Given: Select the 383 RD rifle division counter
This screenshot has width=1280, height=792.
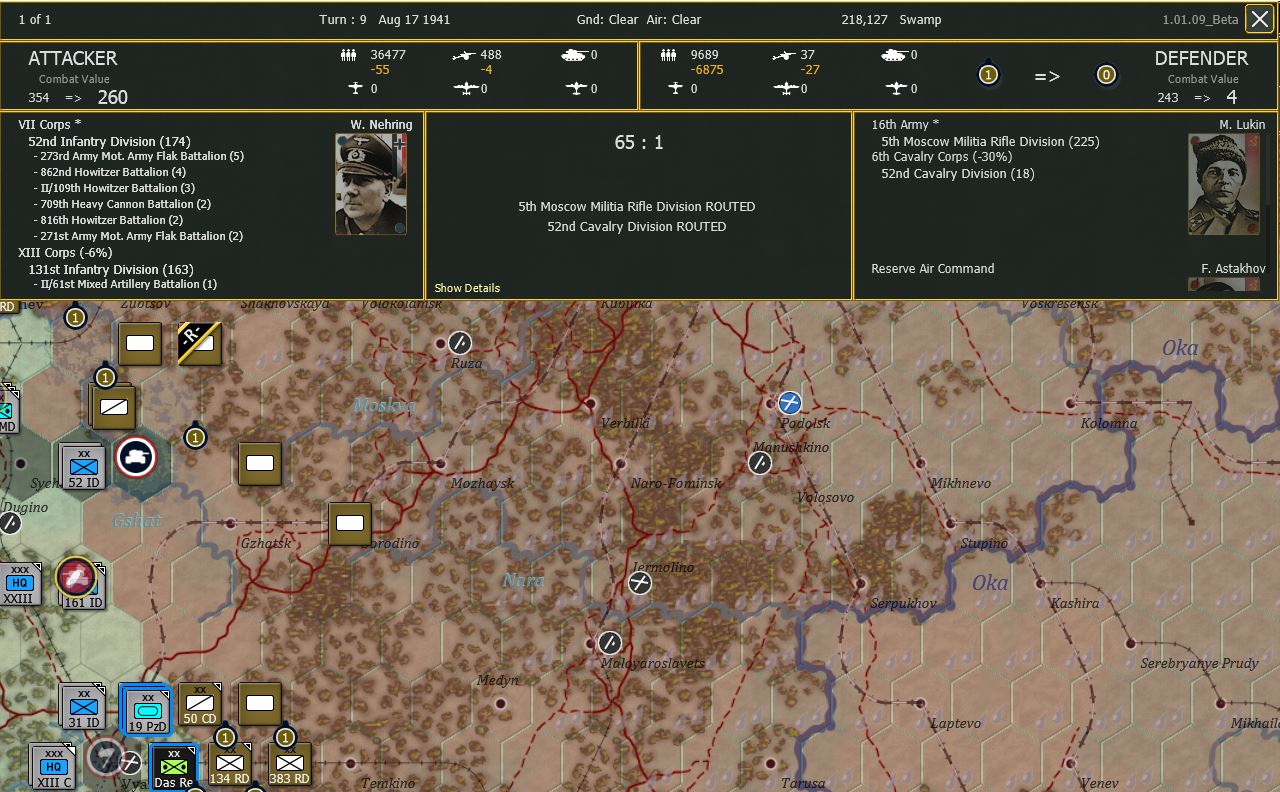Looking at the screenshot, I should coord(290,765).
